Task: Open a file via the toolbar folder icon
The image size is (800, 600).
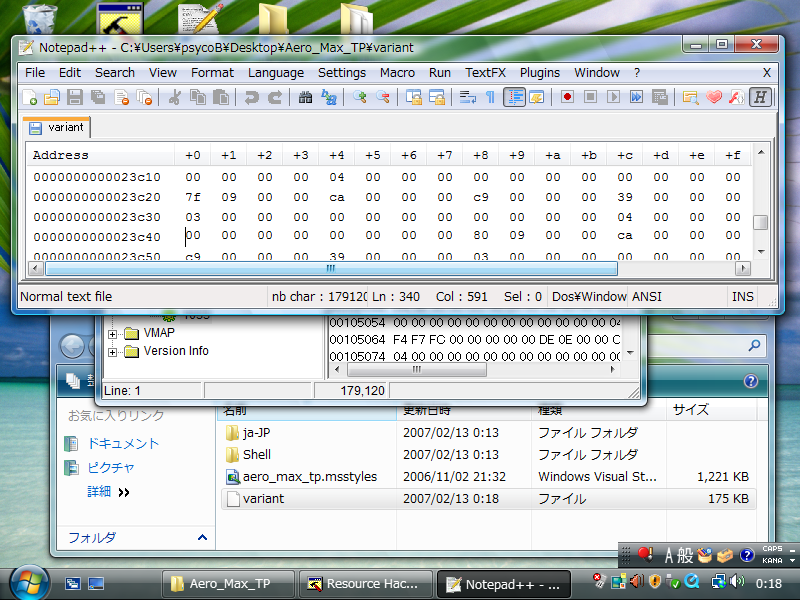Action: click(x=52, y=97)
